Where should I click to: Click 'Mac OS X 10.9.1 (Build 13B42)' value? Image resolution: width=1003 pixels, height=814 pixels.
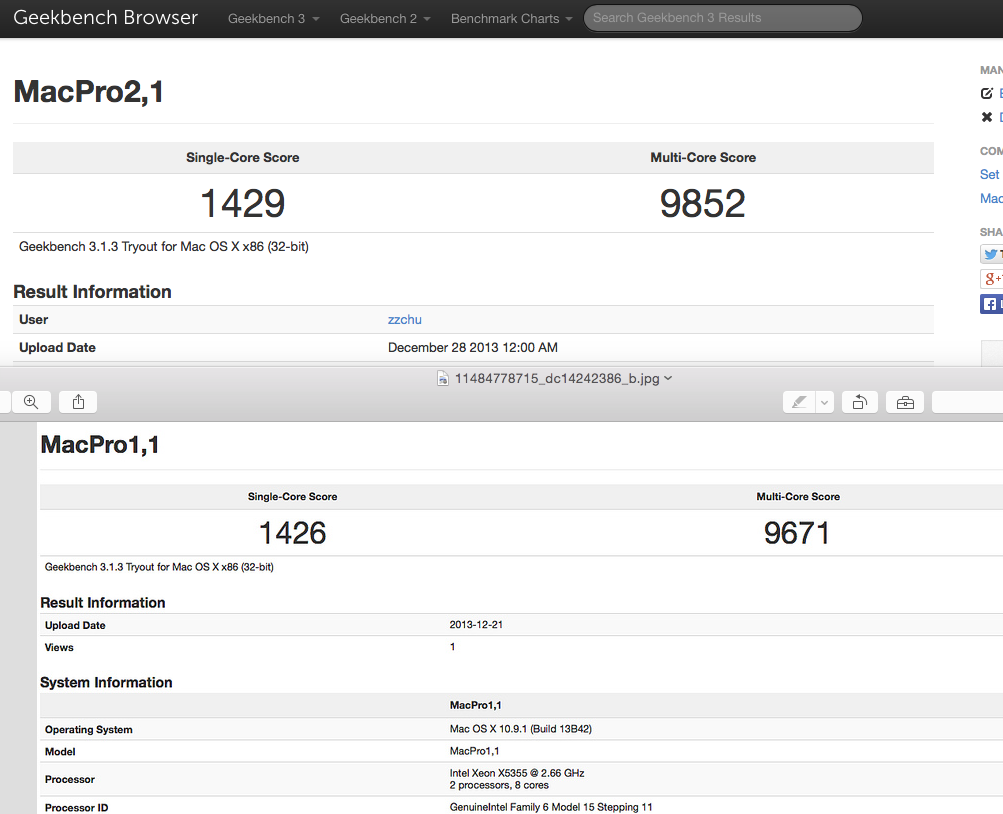[x=521, y=729]
